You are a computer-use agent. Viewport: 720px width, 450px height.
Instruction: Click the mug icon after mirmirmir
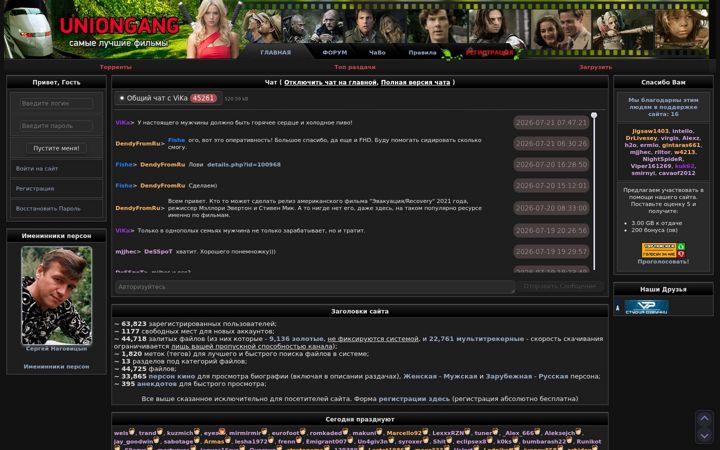click(x=264, y=432)
